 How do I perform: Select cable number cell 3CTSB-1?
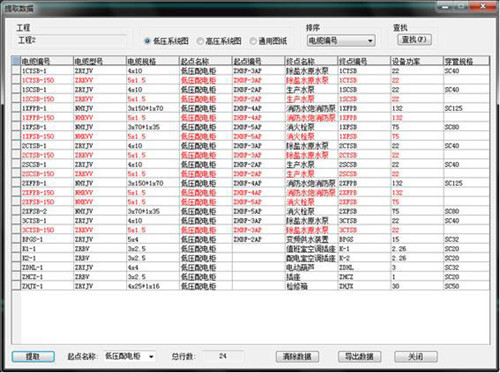click(47, 220)
